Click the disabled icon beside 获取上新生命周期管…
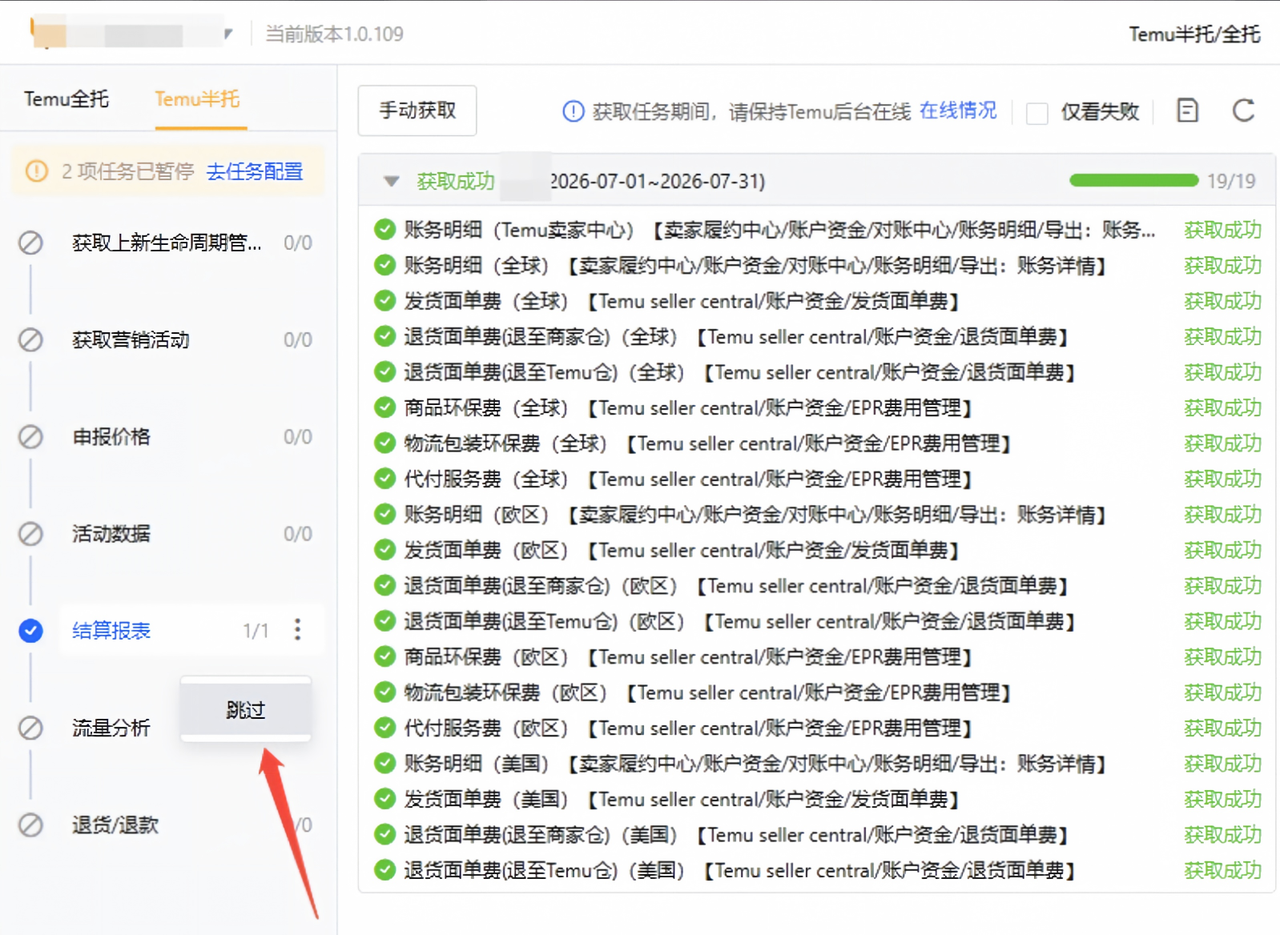 pyautogui.click(x=31, y=242)
